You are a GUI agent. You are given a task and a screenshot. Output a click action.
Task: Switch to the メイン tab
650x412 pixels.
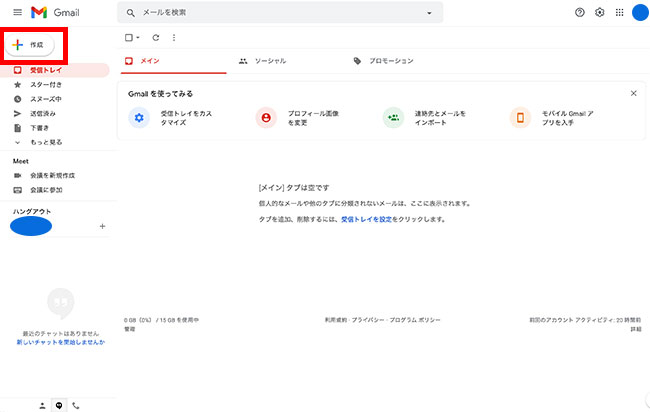point(174,61)
